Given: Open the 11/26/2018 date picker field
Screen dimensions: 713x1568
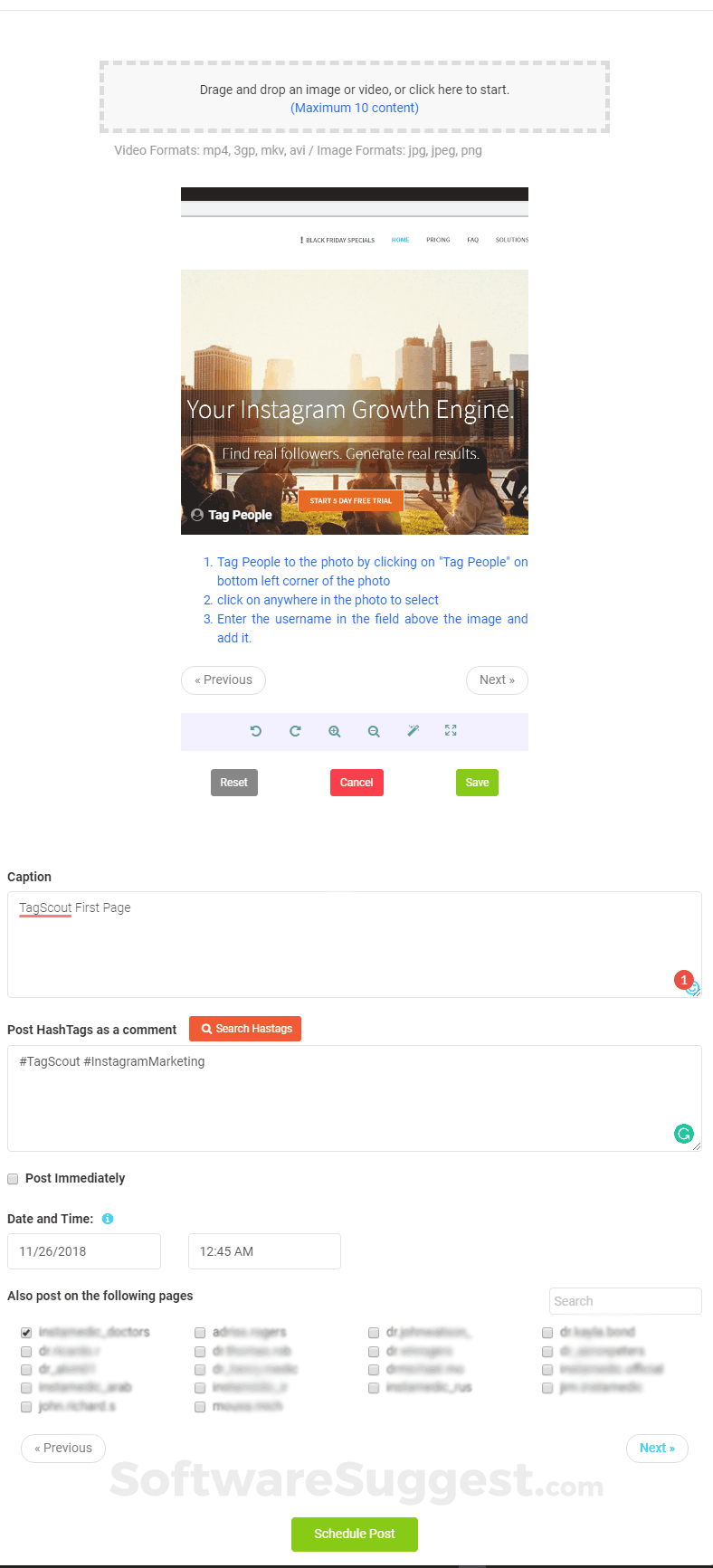Looking at the screenshot, I should 84,1251.
